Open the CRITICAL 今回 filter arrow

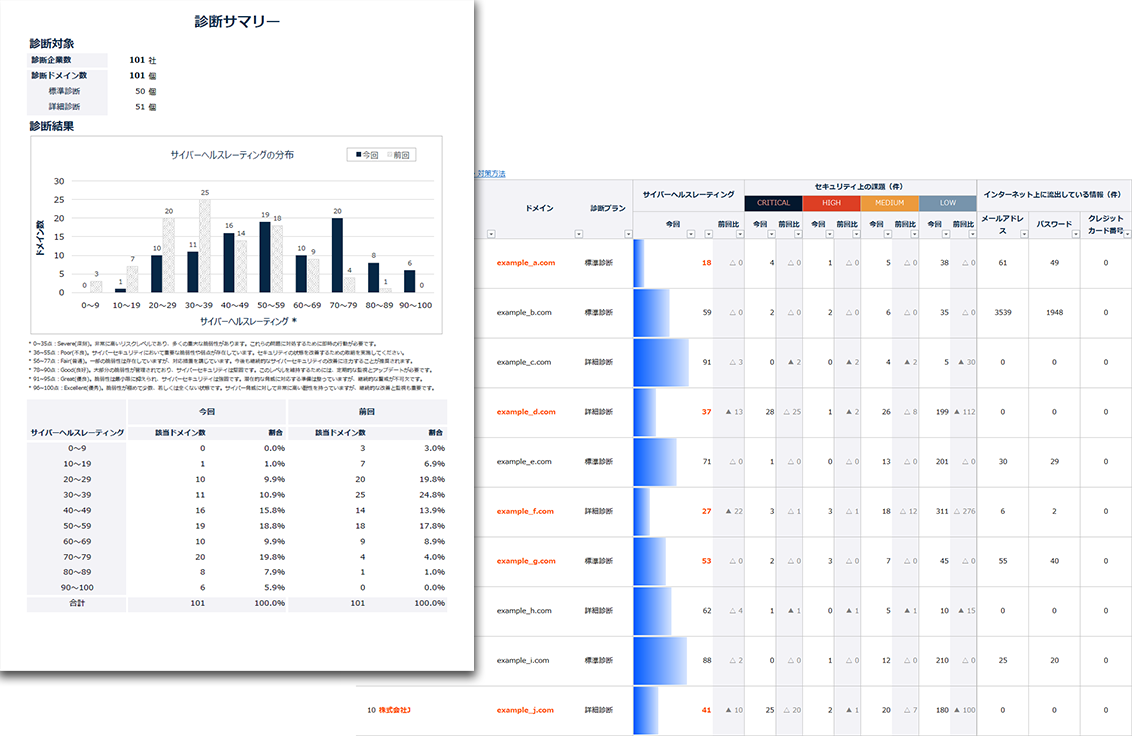coord(772,234)
